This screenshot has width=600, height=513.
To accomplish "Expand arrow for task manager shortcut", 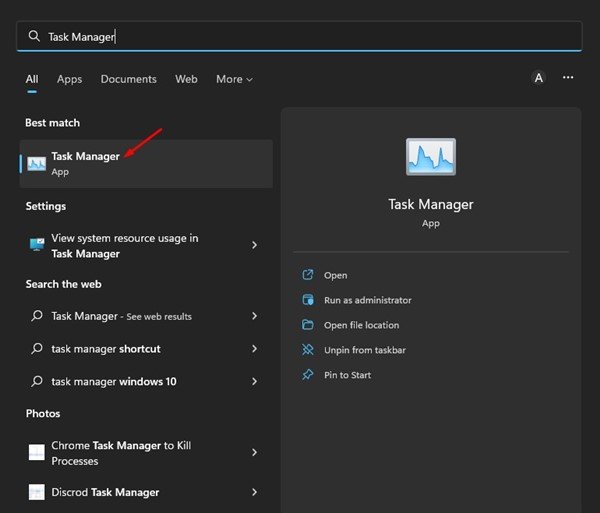I will click(254, 349).
